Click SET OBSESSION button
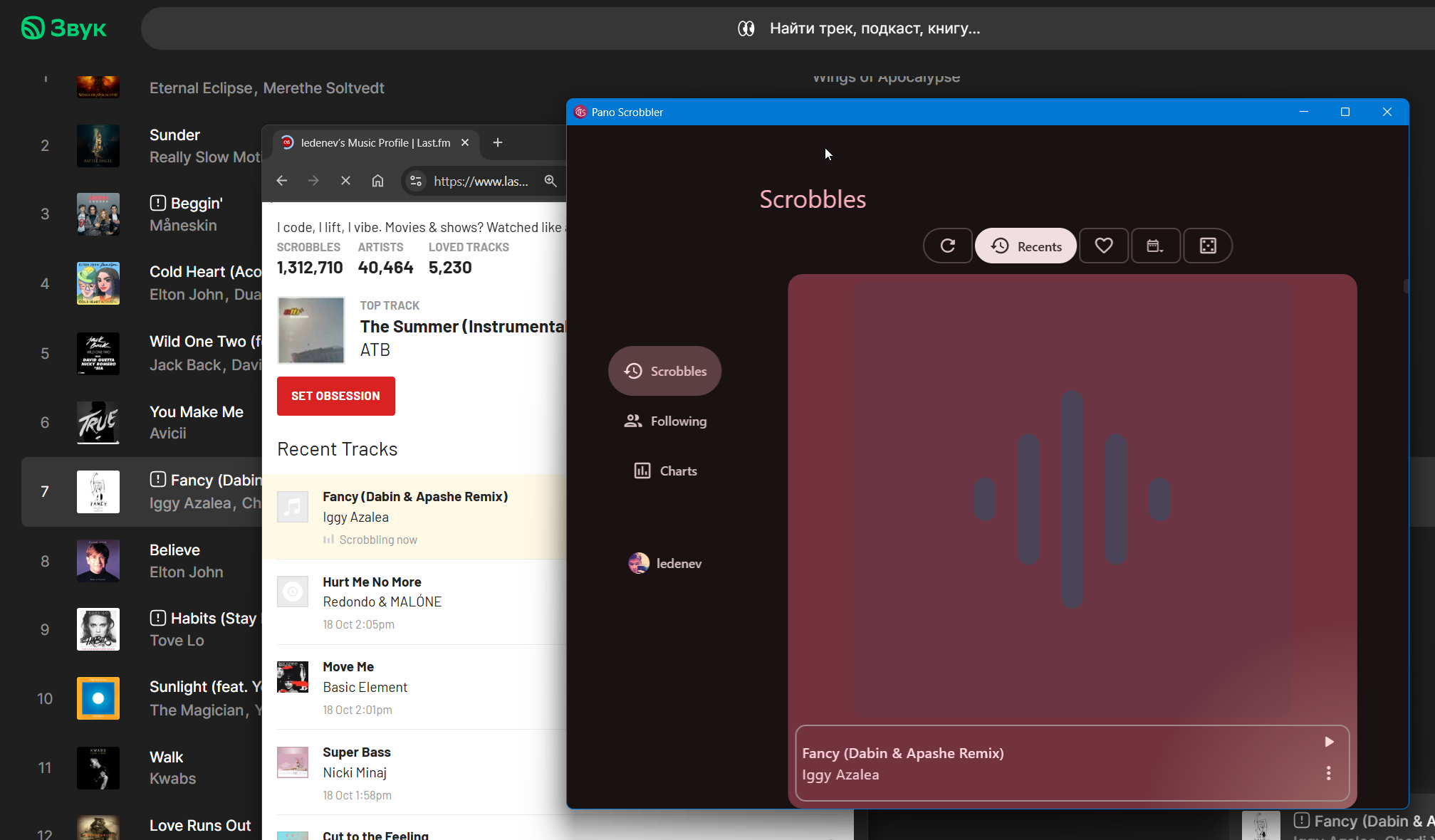Image resolution: width=1435 pixels, height=840 pixels. pos(335,396)
